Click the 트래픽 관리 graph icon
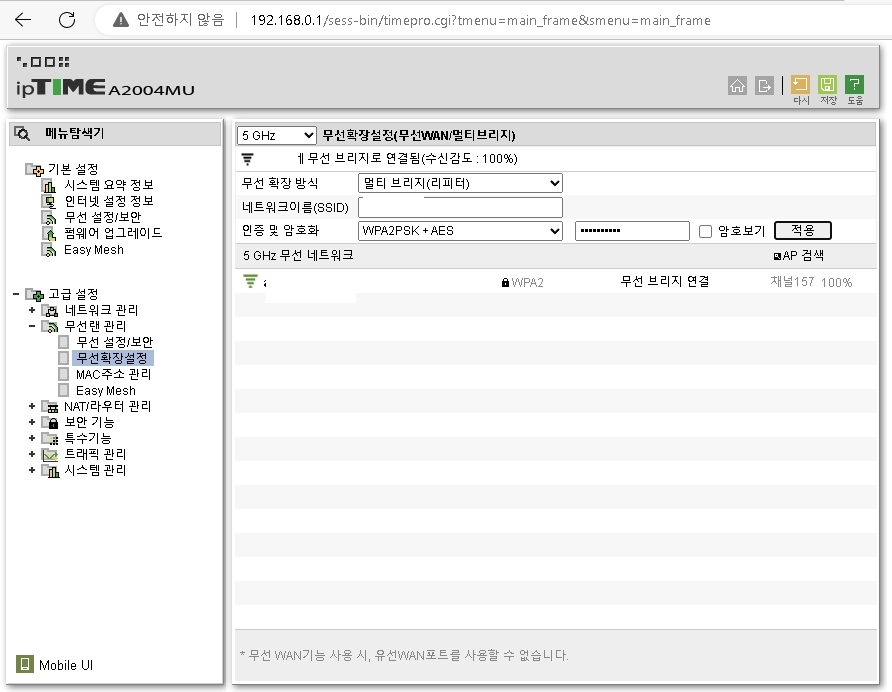Screen dimensions: 892x692 [50, 455]
